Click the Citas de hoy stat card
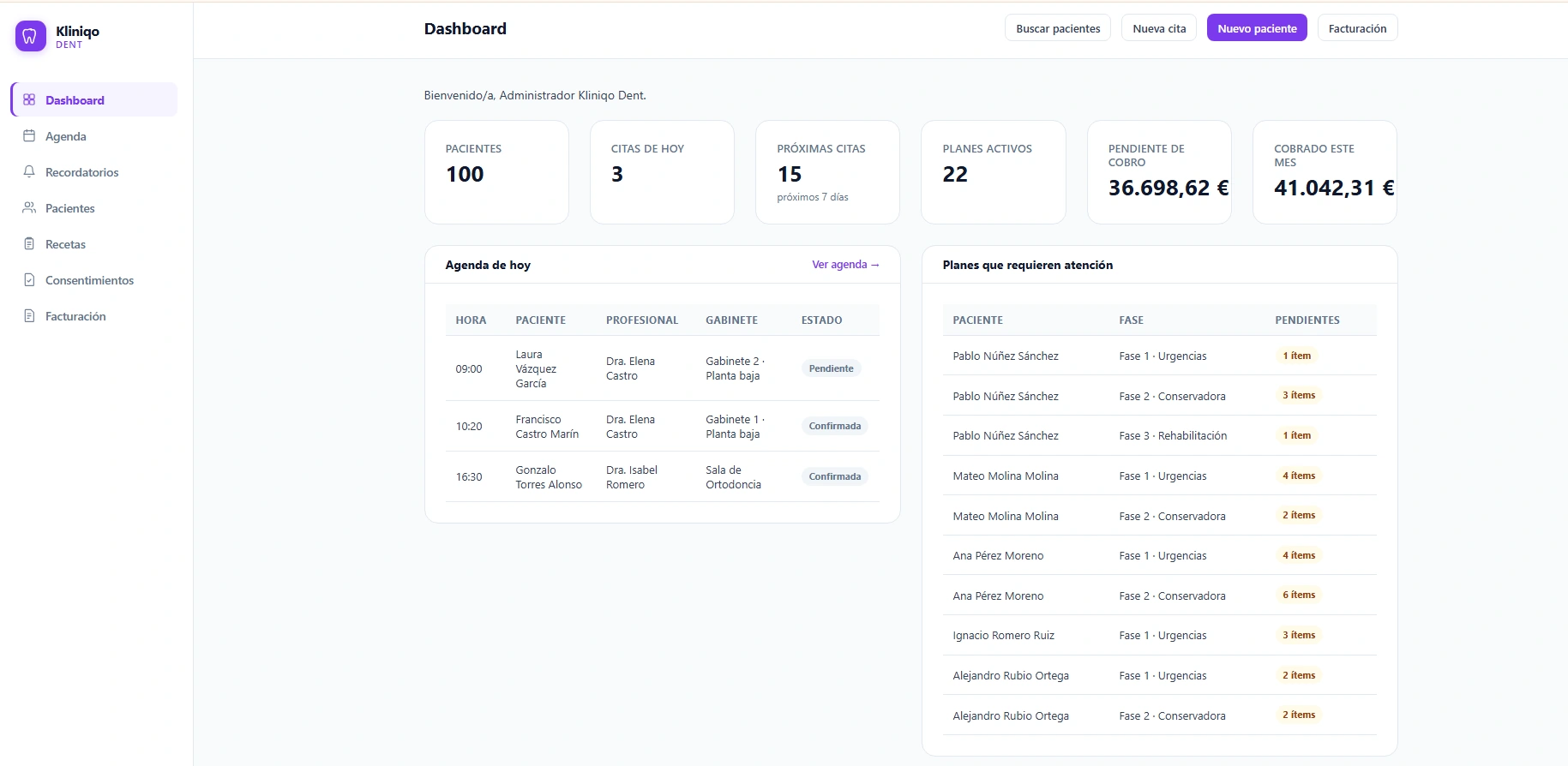 pyautogui.click(x=662, y=172)
